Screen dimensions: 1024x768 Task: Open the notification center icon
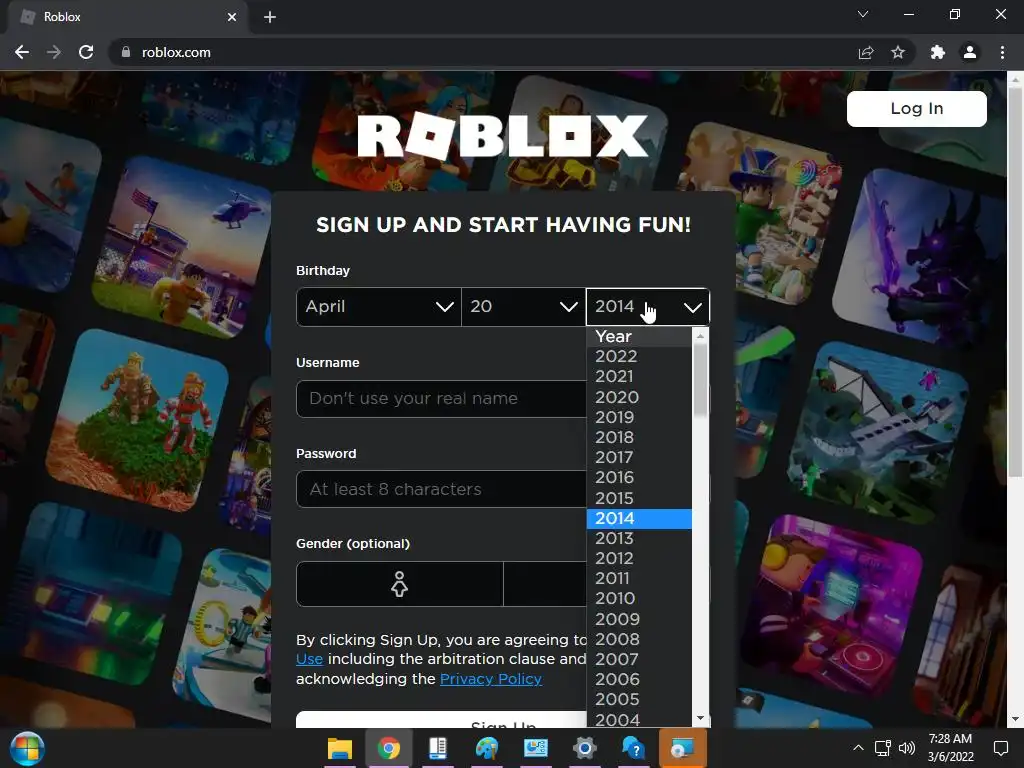pos(1000,748)
